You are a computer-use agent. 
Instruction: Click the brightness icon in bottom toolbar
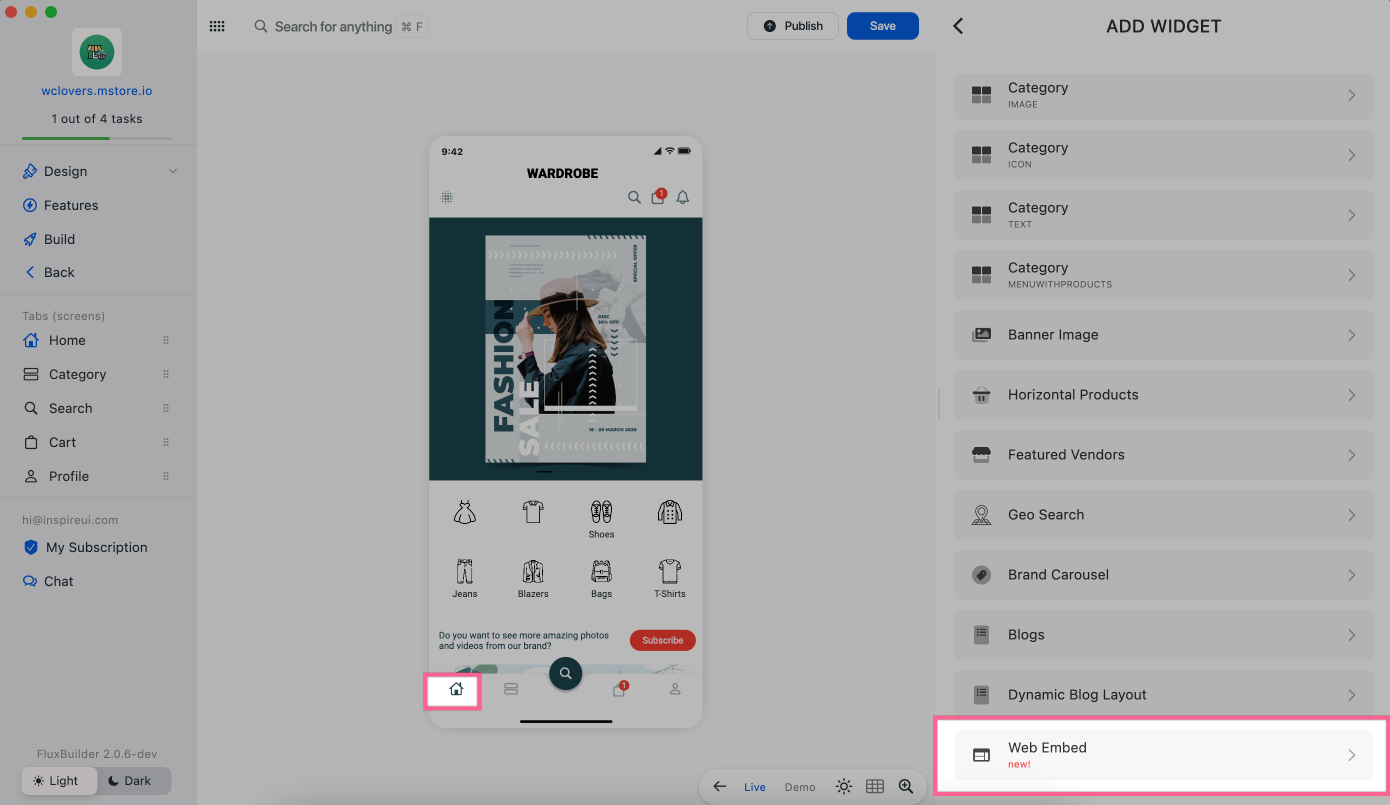(844, 787)
